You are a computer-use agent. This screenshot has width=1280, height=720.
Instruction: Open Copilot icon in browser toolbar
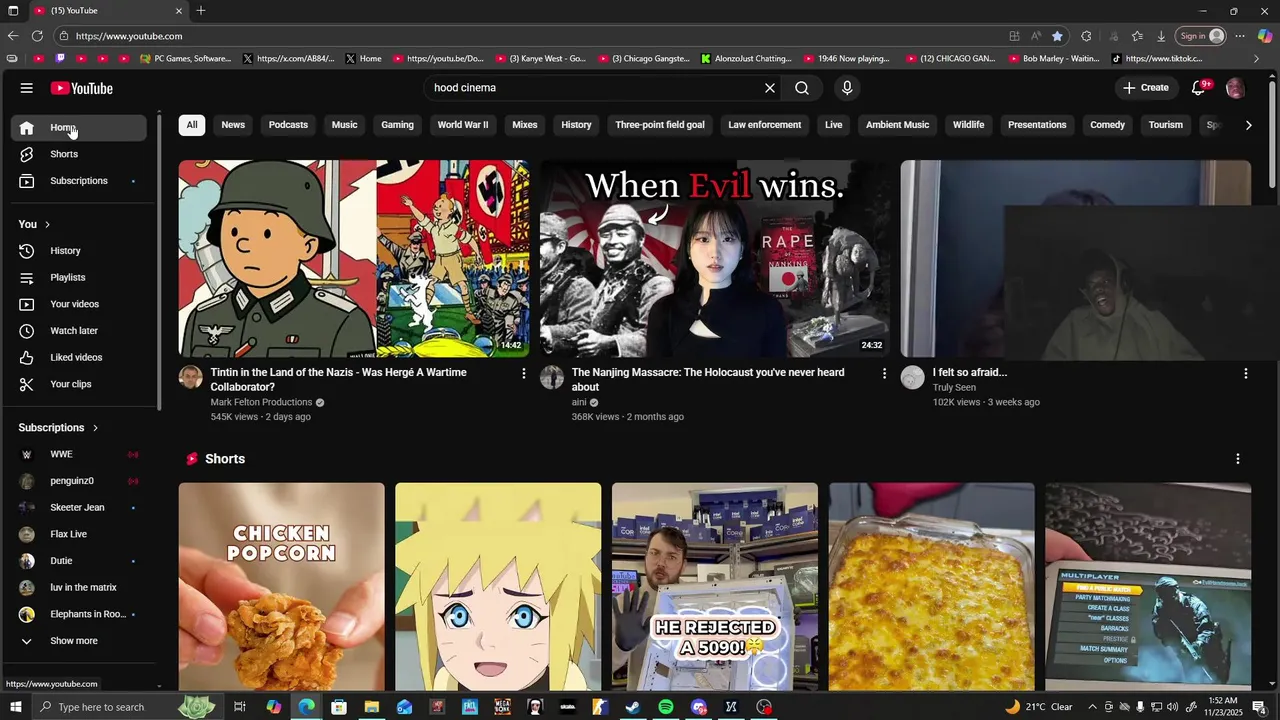1264,36
